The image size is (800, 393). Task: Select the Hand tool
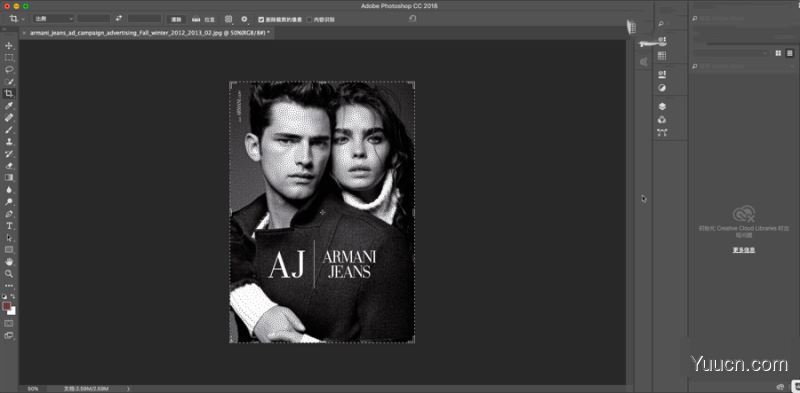(x=9, y=261)
